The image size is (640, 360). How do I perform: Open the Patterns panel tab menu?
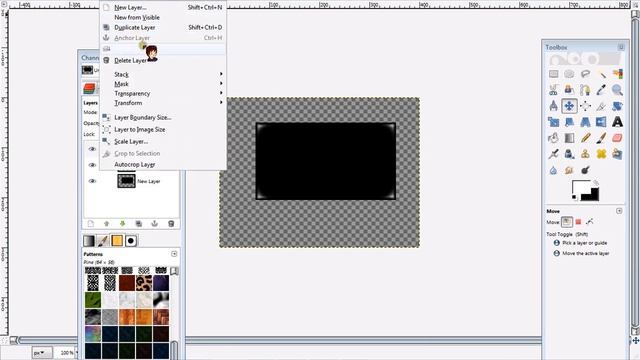174,254
